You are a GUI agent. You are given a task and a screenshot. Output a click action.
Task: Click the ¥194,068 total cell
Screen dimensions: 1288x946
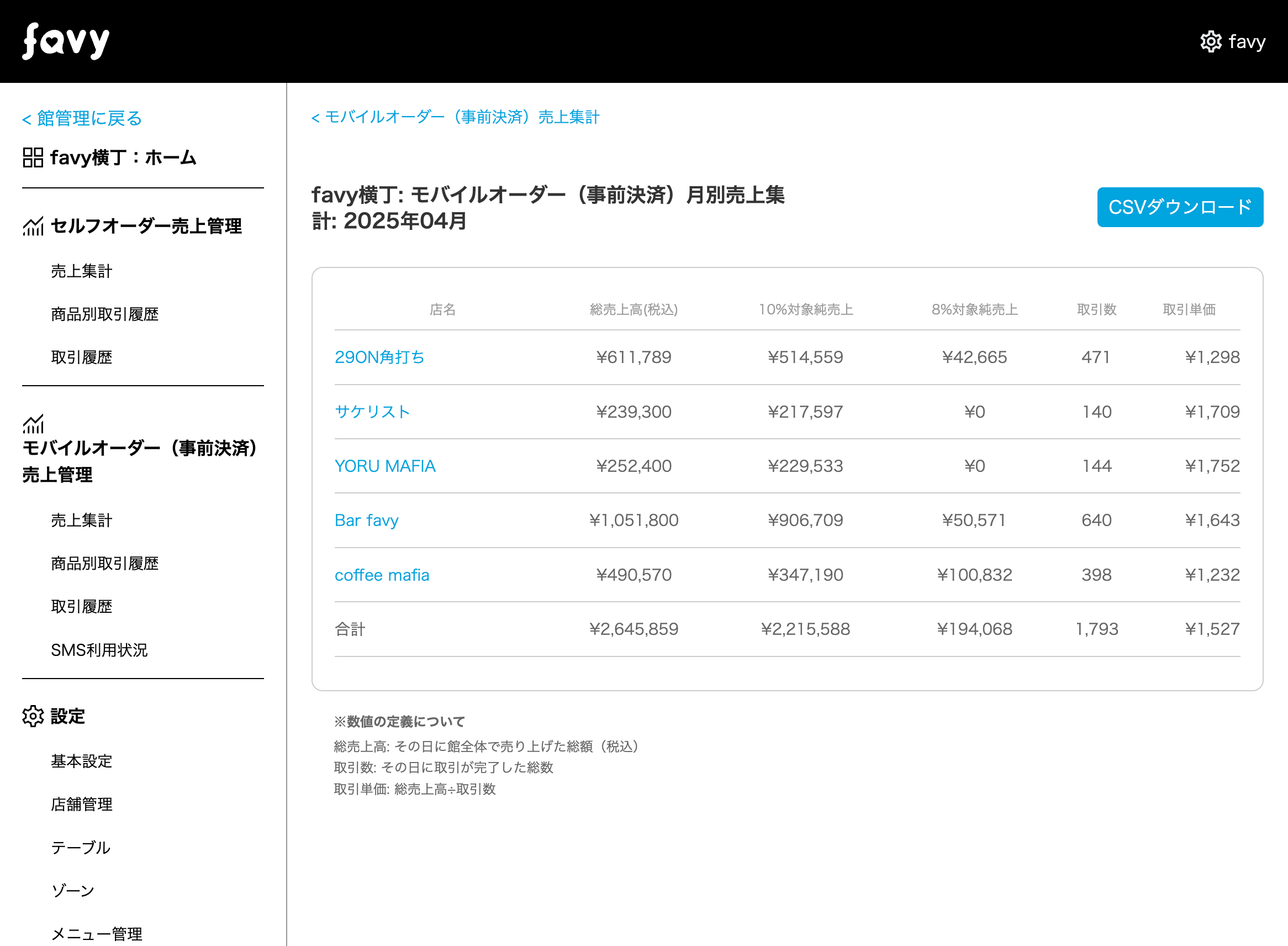tap(974, 629)
